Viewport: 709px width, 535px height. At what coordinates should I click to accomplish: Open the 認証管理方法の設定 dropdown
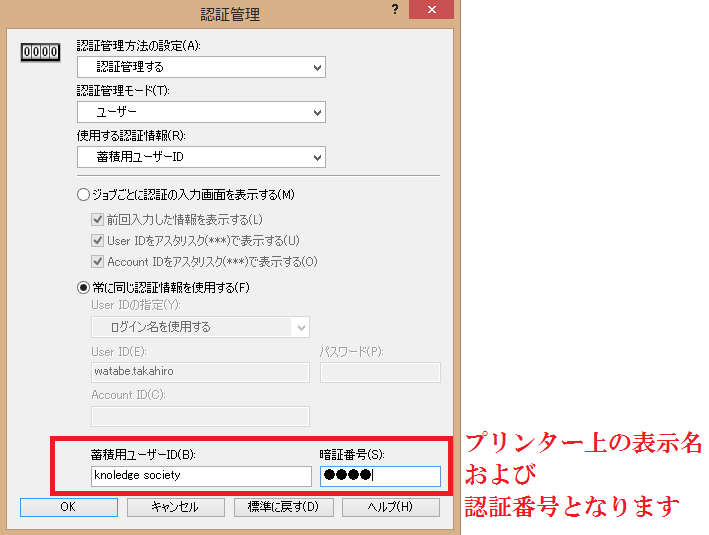201,67
